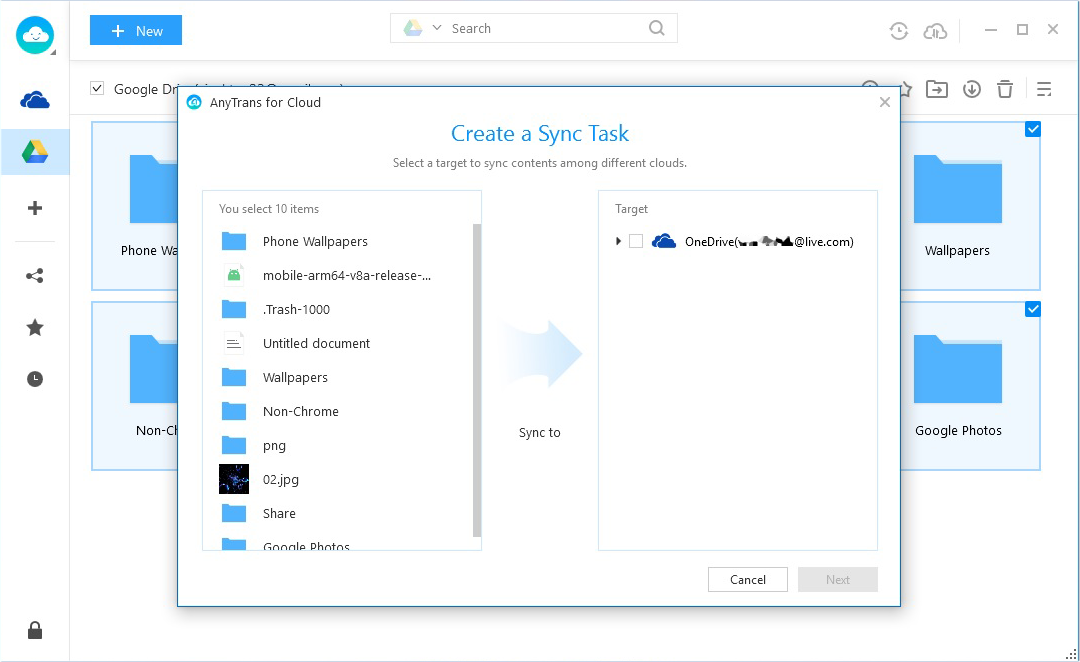Add a new cloud with the sidebar plus icon
The image size is (1080, 662).
point(34,208)
